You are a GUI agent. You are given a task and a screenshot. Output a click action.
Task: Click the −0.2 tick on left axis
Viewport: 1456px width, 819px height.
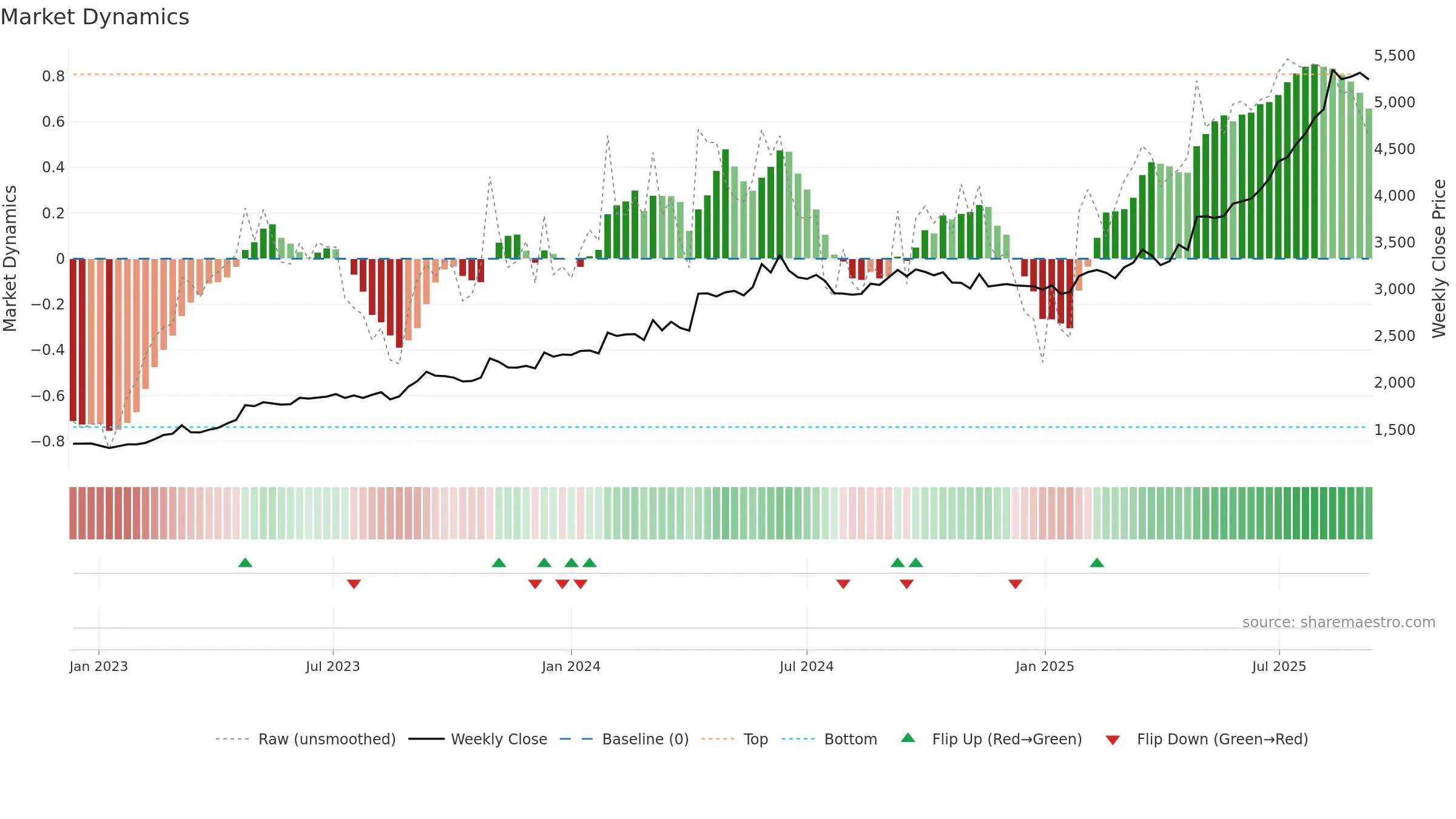click(x=48, y=305)
